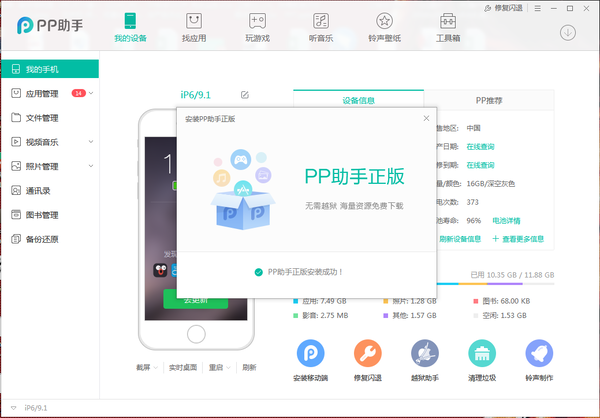Click the 刷新 refresh button under phone
Image resolution: width=600 pixels, height=418 pixels.
coord(249,367)
